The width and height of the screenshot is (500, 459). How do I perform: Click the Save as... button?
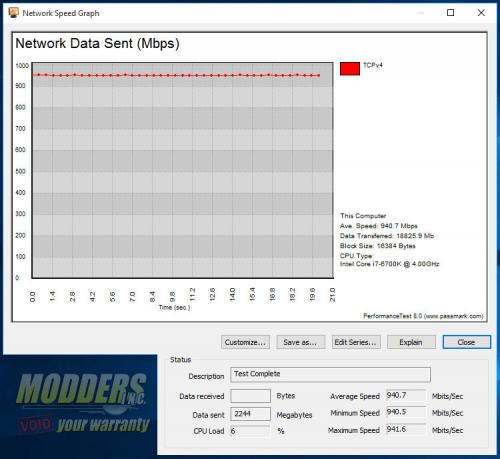tap(300, 342)
